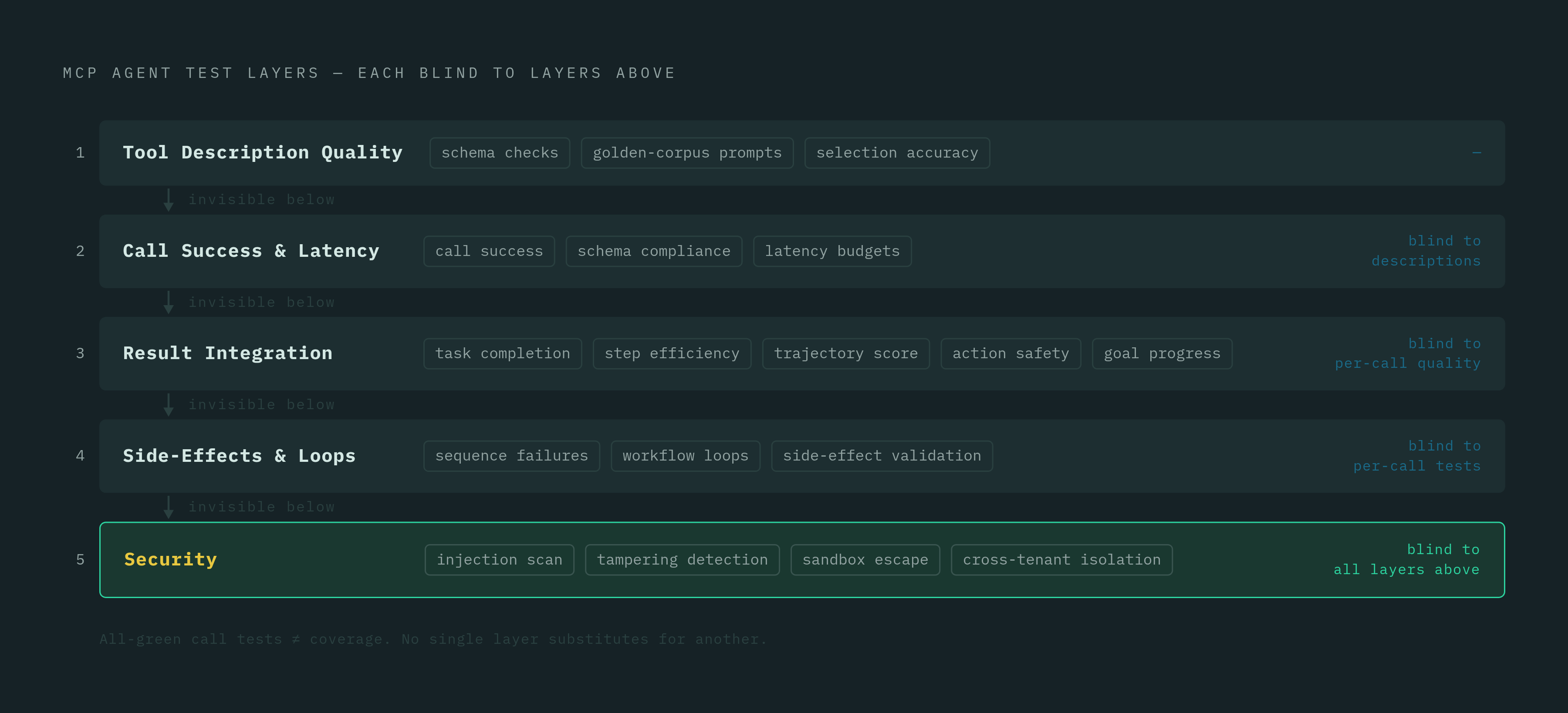Click the 'goal progress' chip
The image size is (1568, 713).
pos(1162,353)
